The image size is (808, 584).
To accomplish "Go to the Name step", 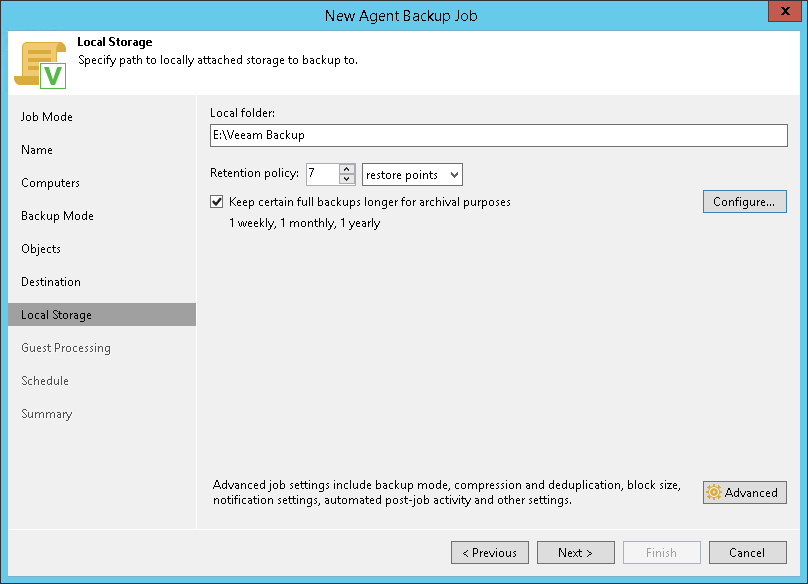I will coord(37,150).
